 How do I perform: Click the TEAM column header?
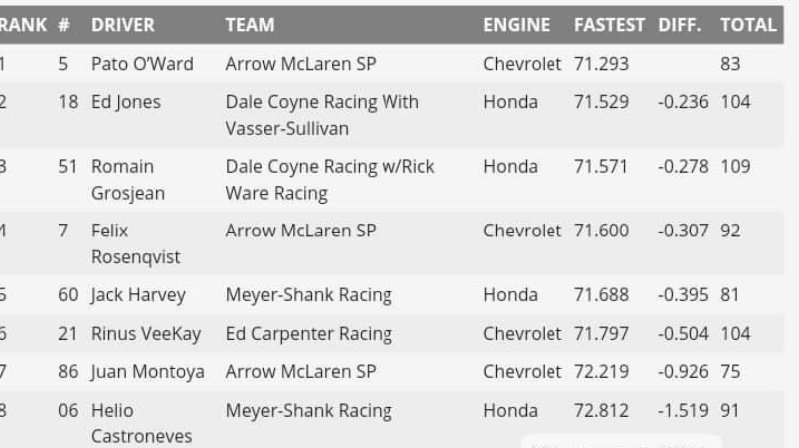click(x=250, y=25)
